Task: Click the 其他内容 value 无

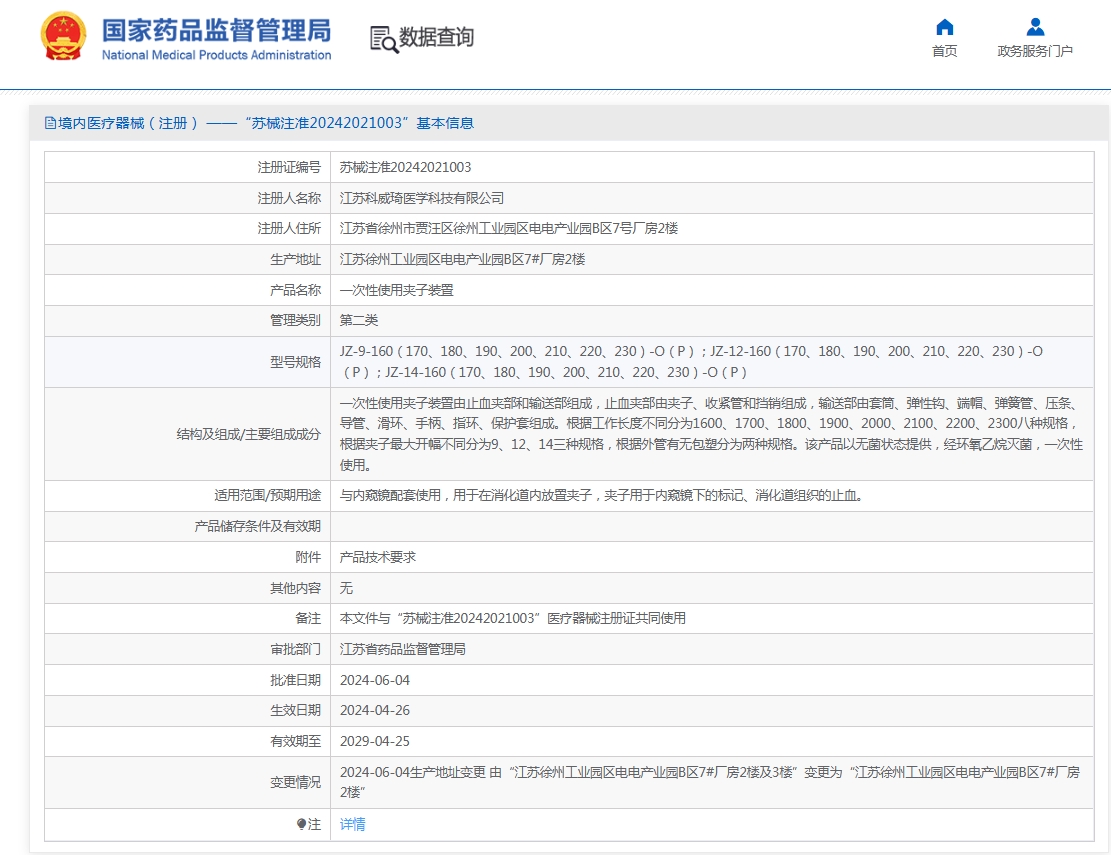Action: coord(346,589)
